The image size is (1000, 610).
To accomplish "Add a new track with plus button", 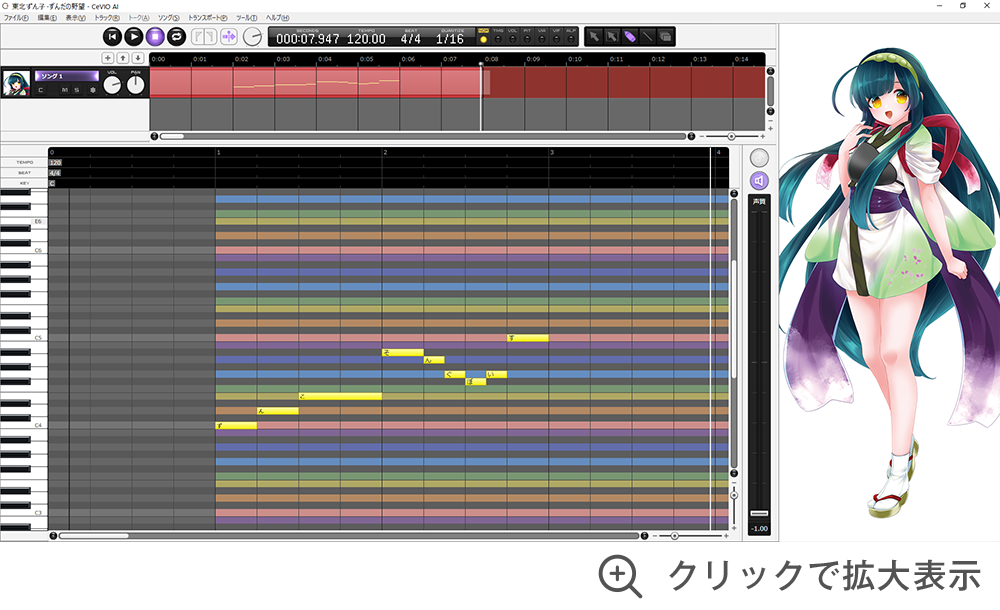I will [108, 58].
